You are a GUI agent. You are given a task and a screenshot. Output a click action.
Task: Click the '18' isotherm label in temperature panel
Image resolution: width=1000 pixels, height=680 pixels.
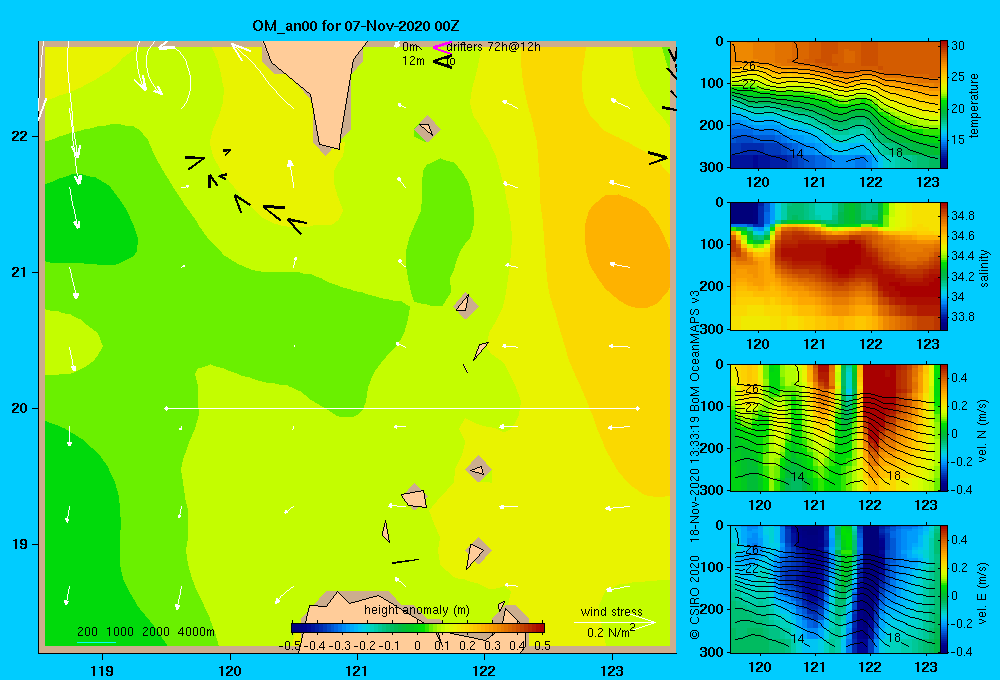(x=895, y=152)
